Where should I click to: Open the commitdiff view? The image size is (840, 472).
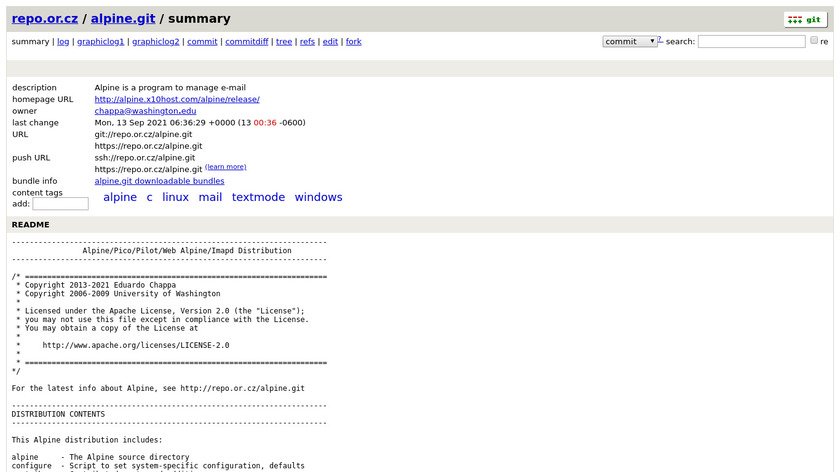(246, 41)
